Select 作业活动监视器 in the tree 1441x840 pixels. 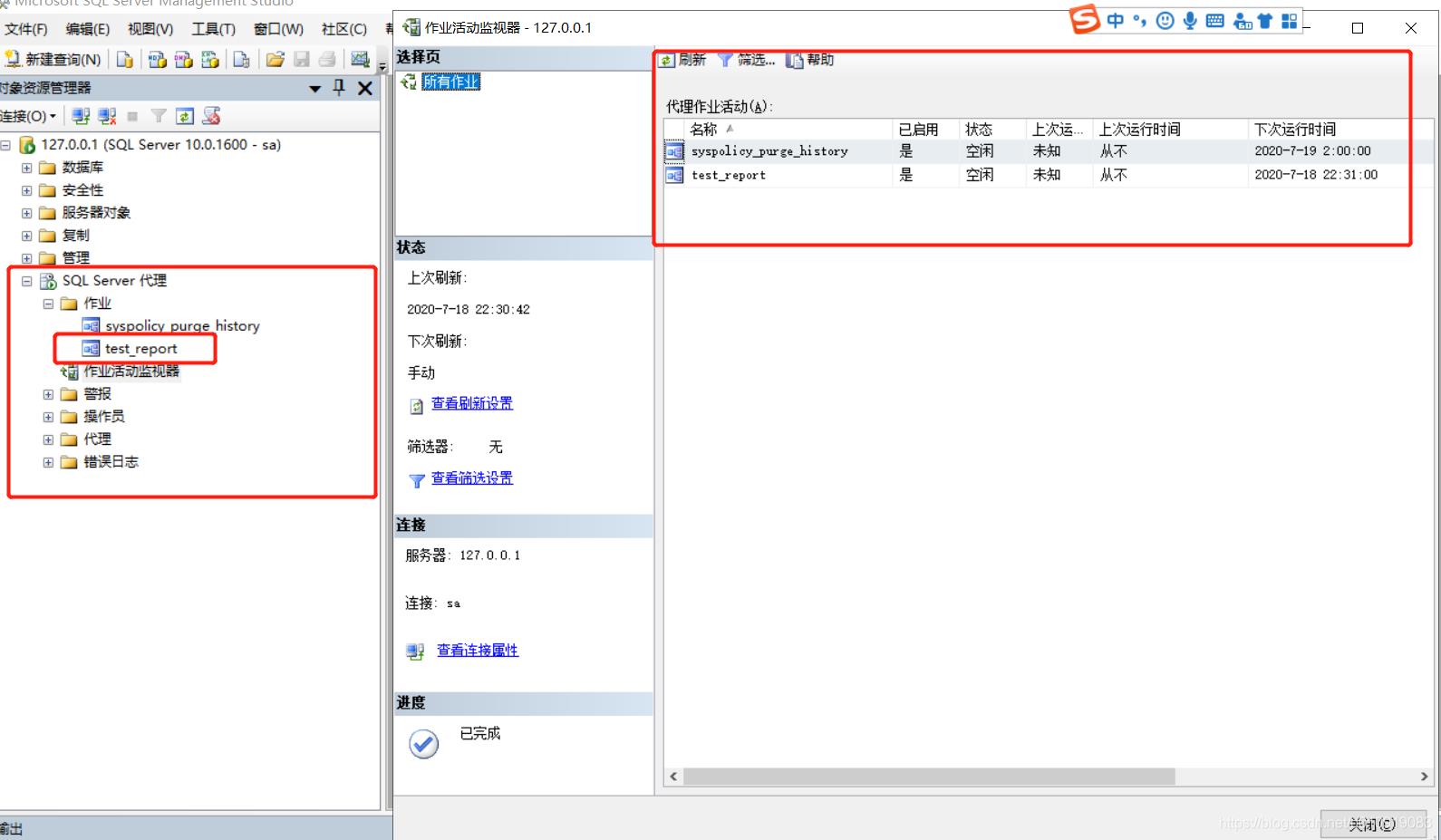point(131,372)
